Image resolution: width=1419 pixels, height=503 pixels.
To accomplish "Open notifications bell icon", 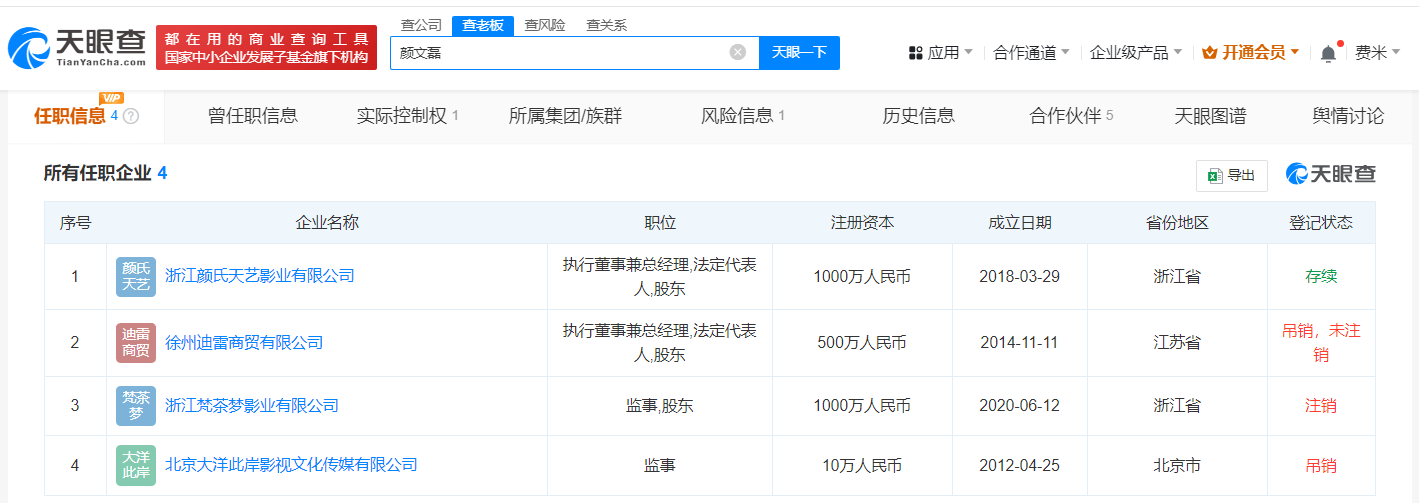I will [x=1328, y=53].
